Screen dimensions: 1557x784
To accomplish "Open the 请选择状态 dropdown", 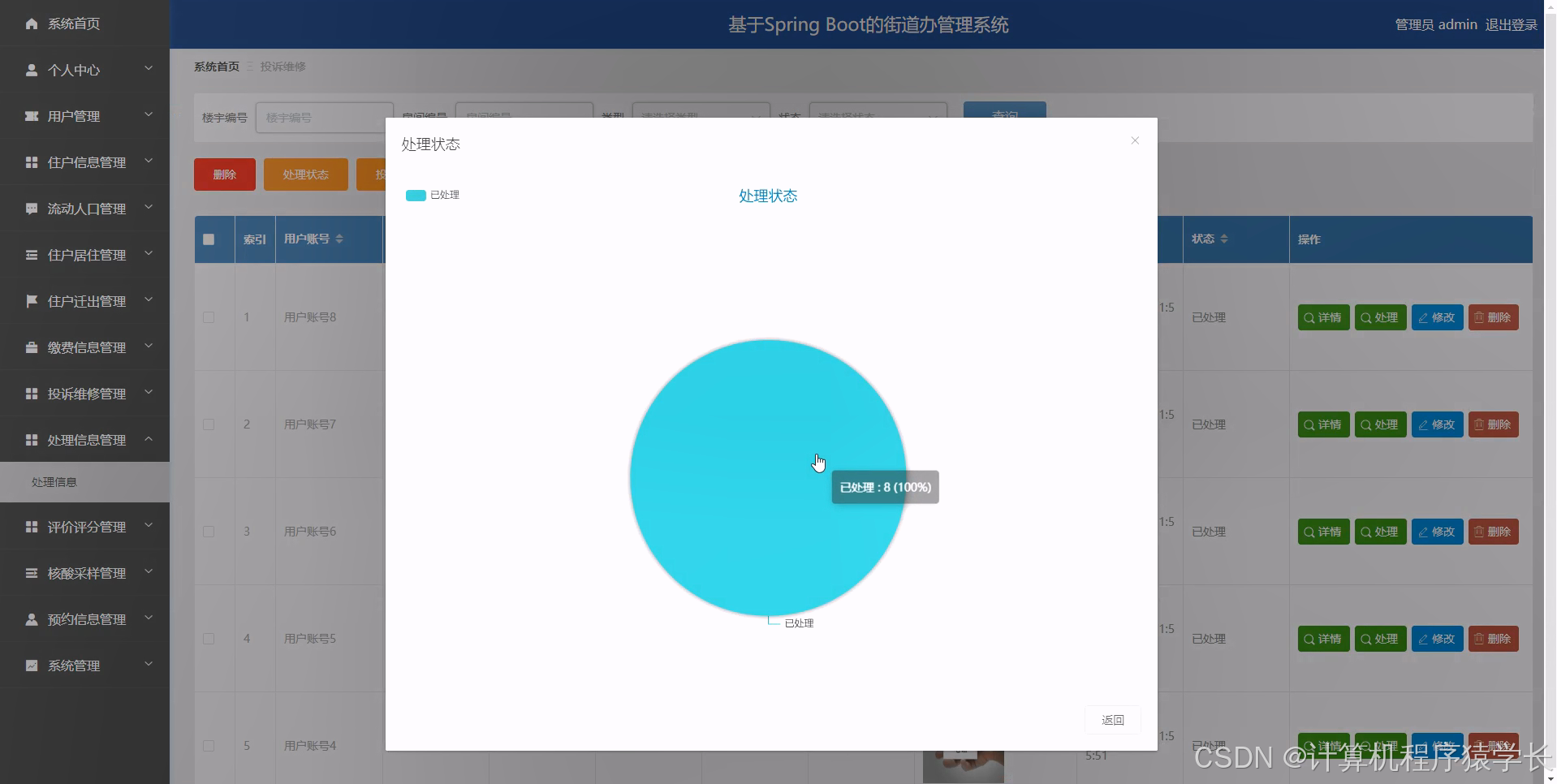I will [x=878, y=118].
